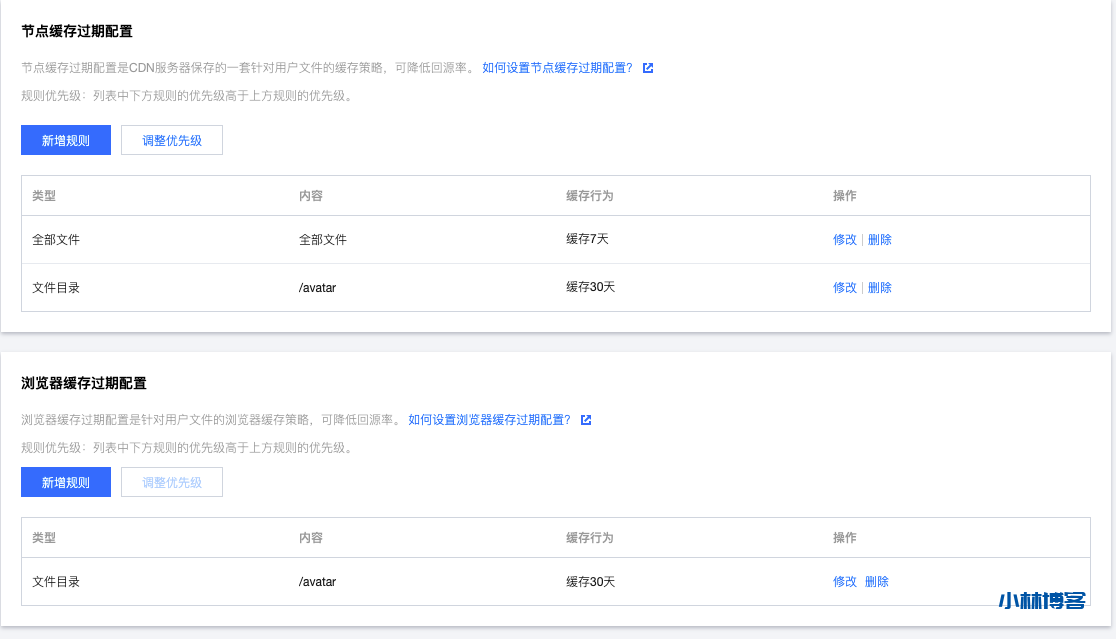
Task: Click 删除 for the /avatar browser cache rule
Action: [x=879, y=581]
